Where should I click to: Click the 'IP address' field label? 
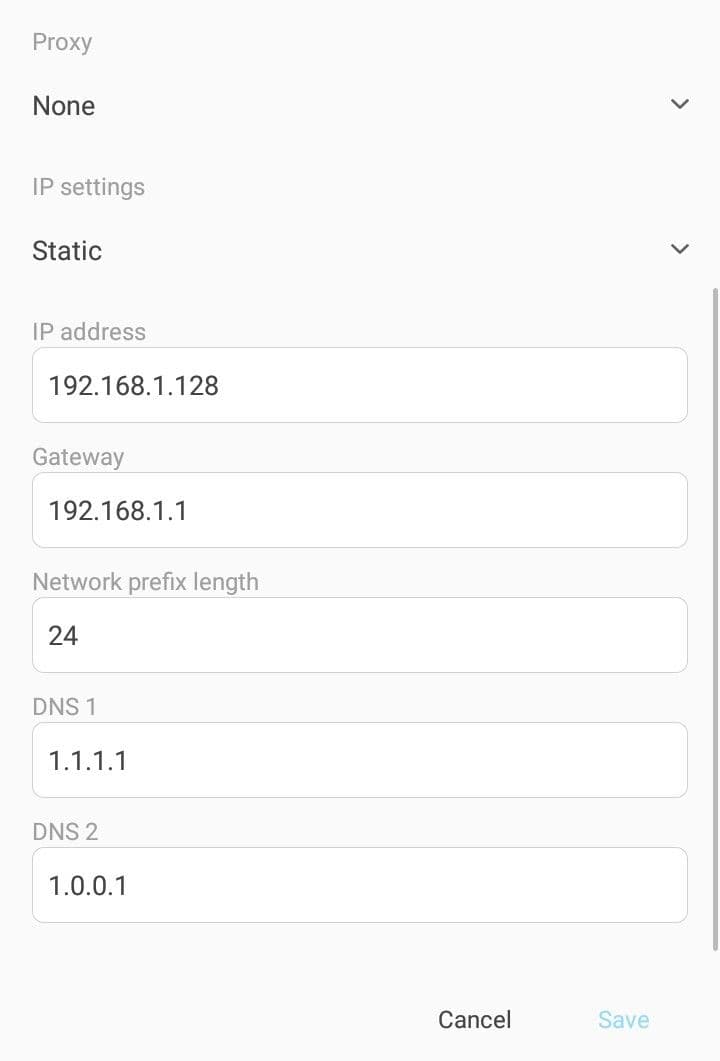click(x=89, y=332)
